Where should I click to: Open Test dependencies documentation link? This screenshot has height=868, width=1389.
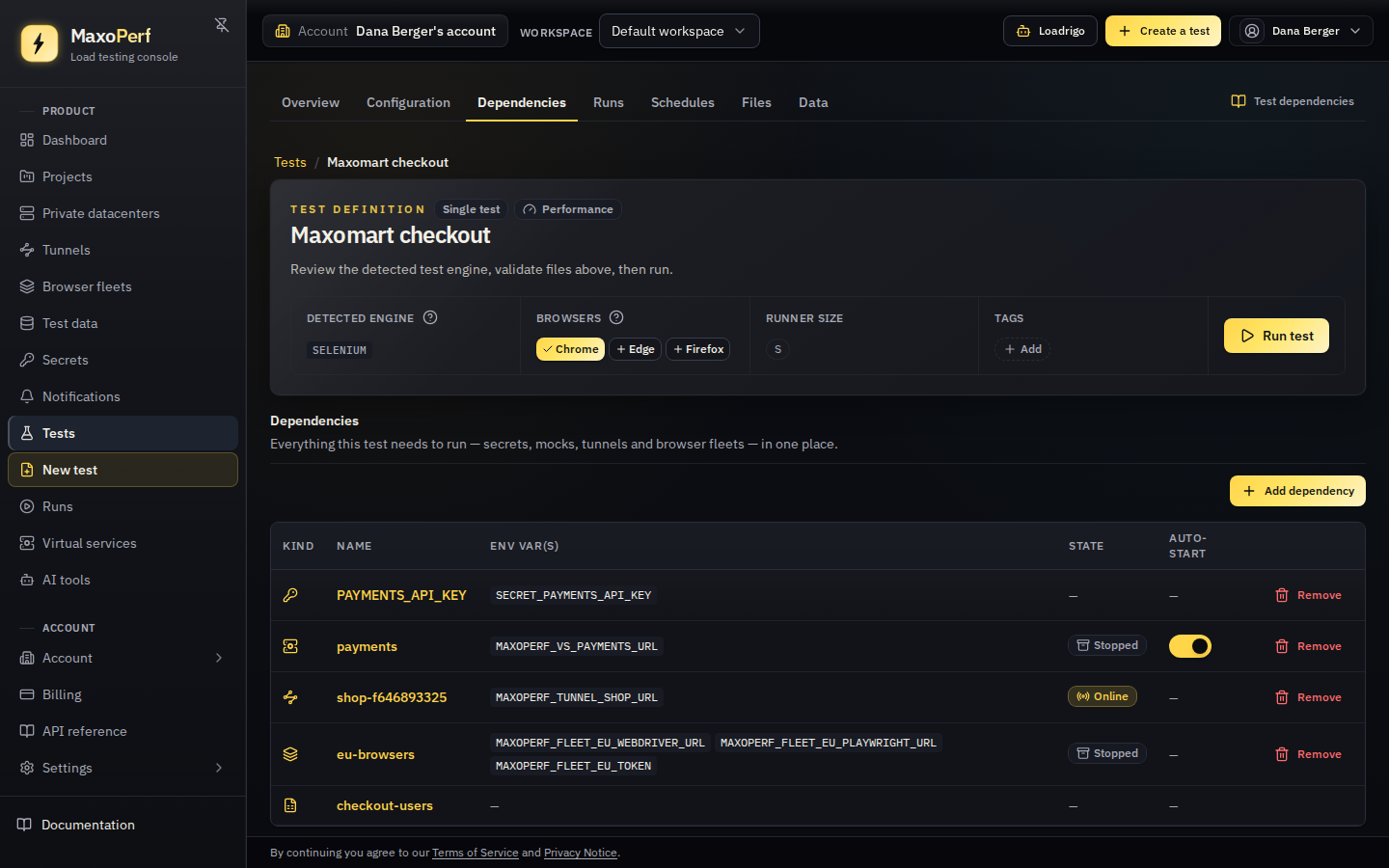coord(1293,101)
